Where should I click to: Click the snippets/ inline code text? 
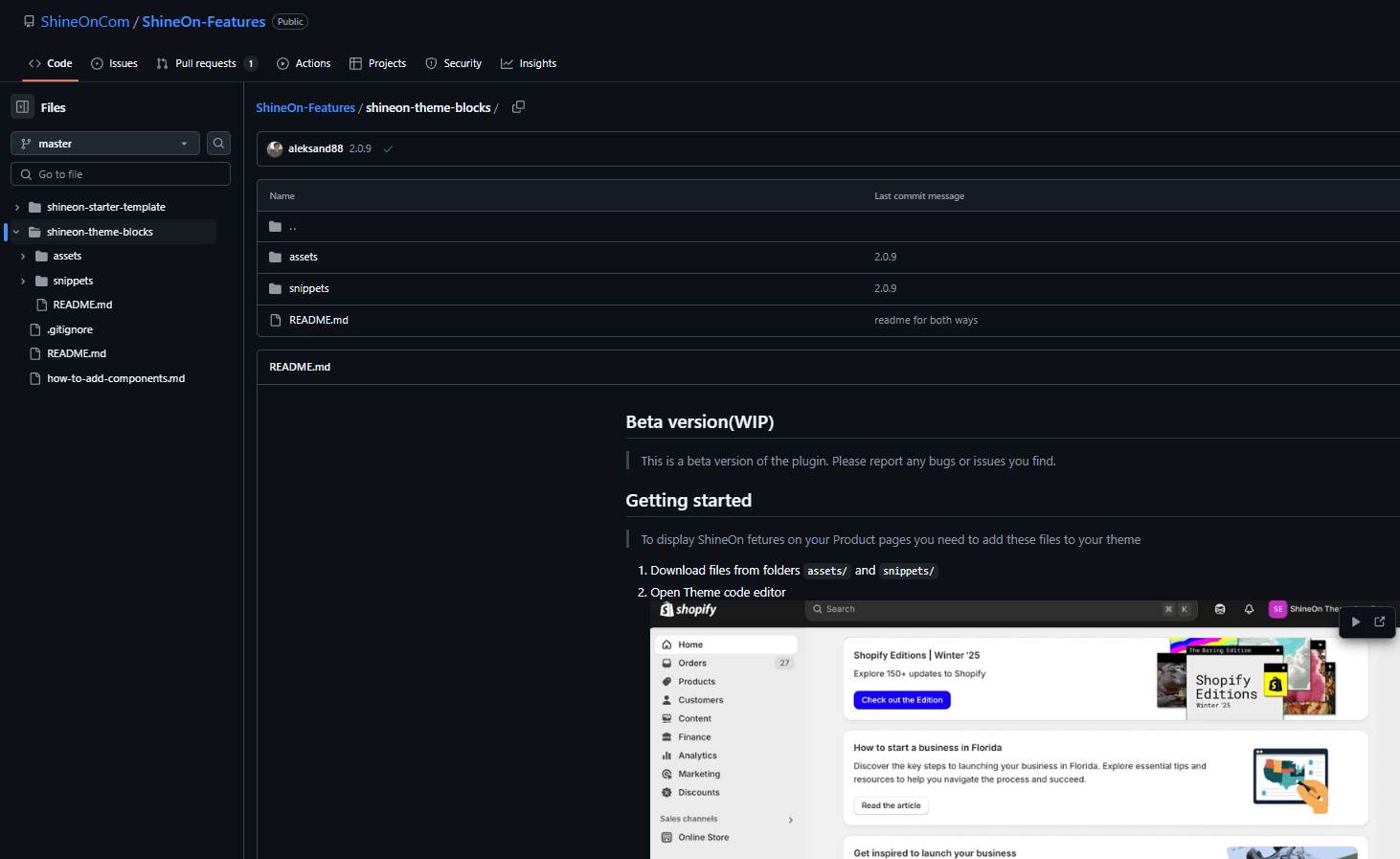[x=908, y=571]
